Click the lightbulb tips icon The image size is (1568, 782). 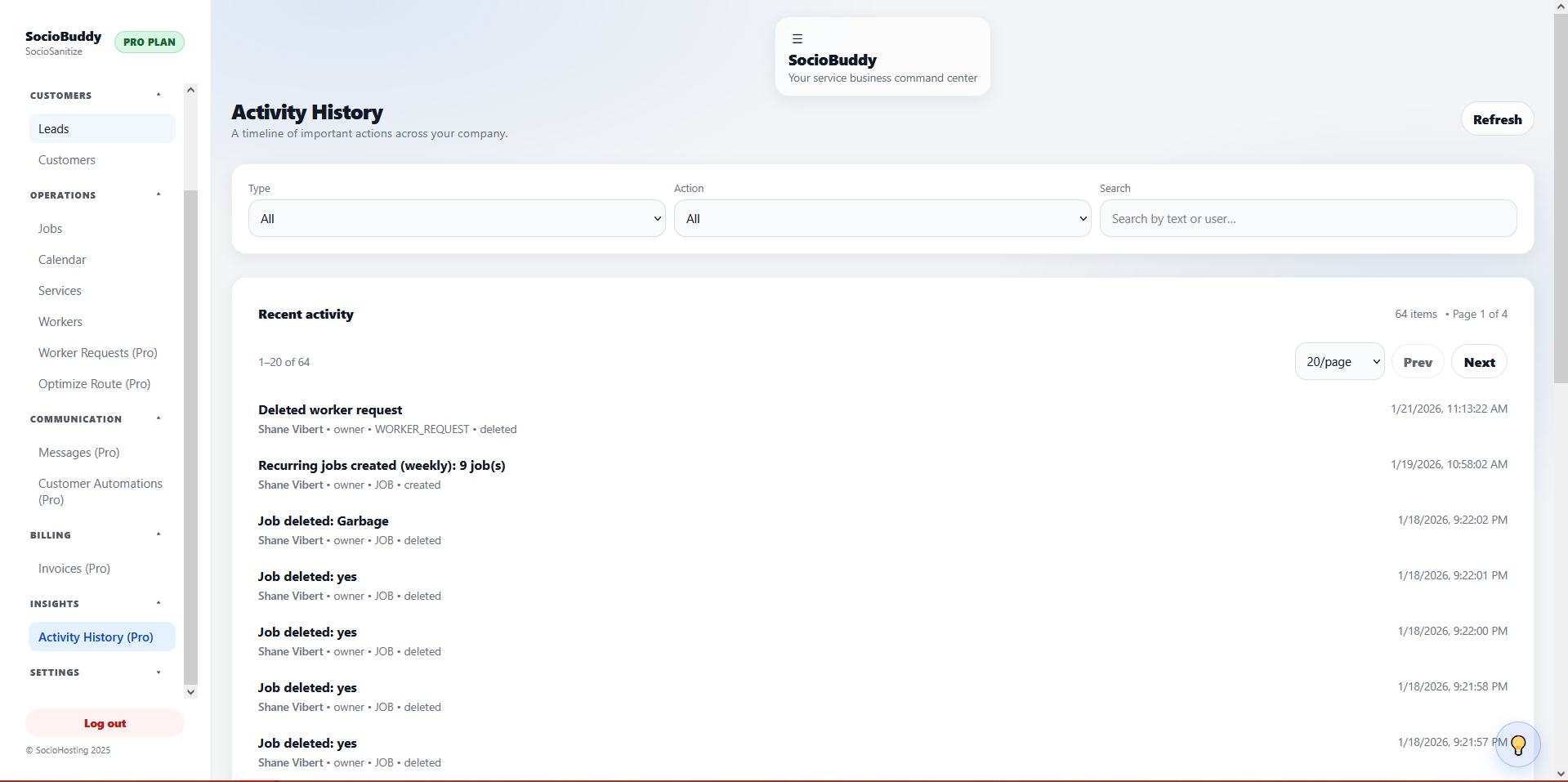coord(1517,744)
